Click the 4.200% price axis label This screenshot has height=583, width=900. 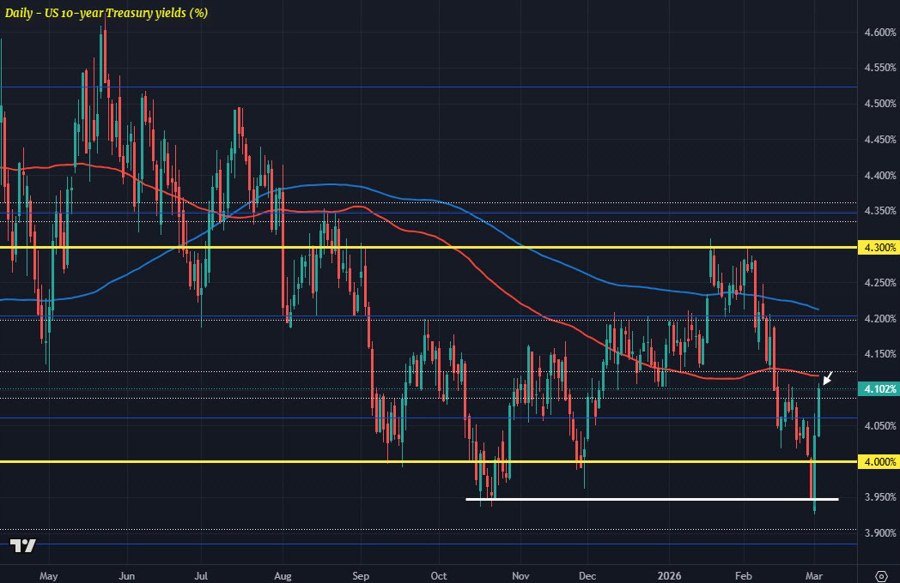click(x=876, y=319)
